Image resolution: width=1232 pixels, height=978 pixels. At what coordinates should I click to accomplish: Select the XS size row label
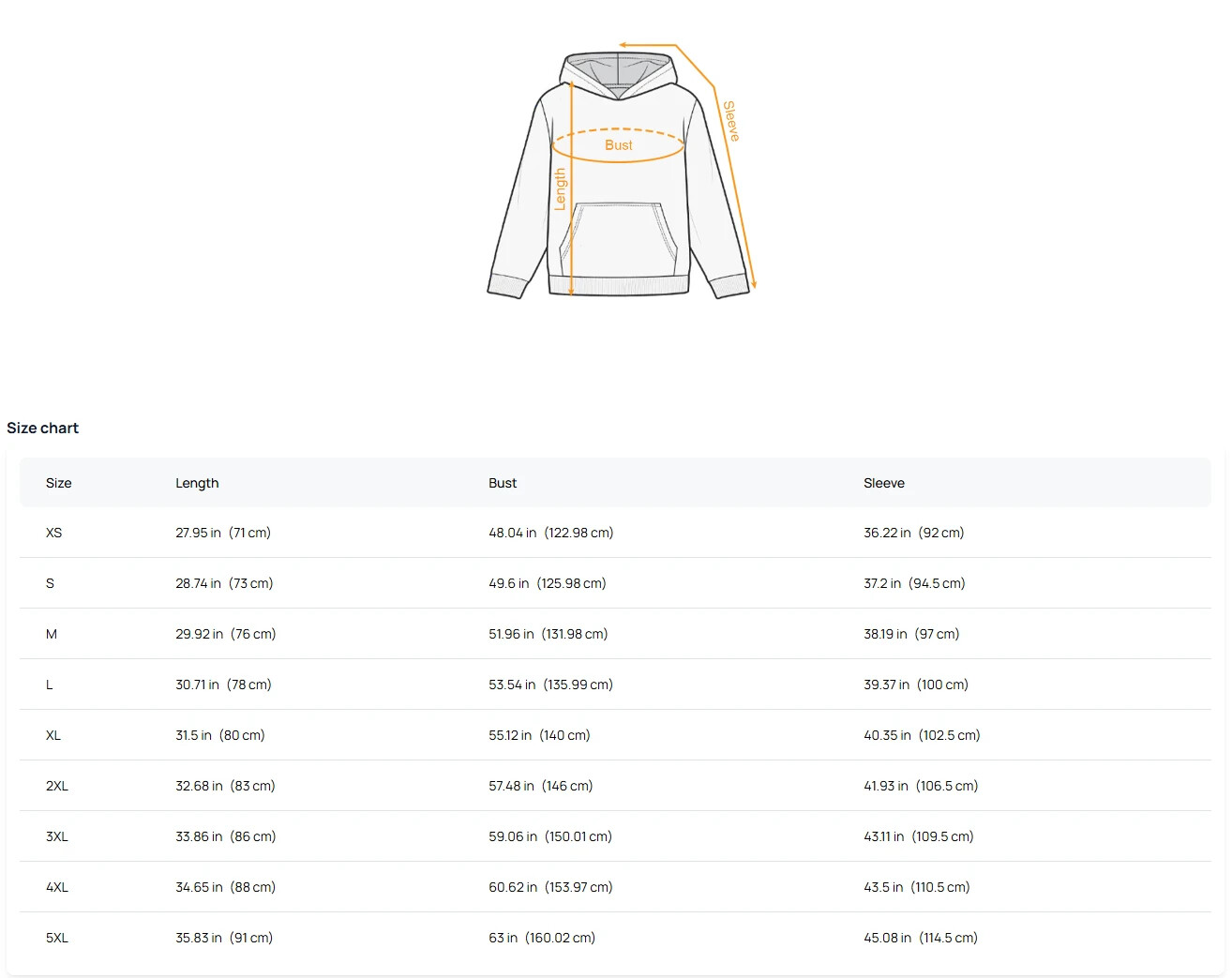pos(53,533)
